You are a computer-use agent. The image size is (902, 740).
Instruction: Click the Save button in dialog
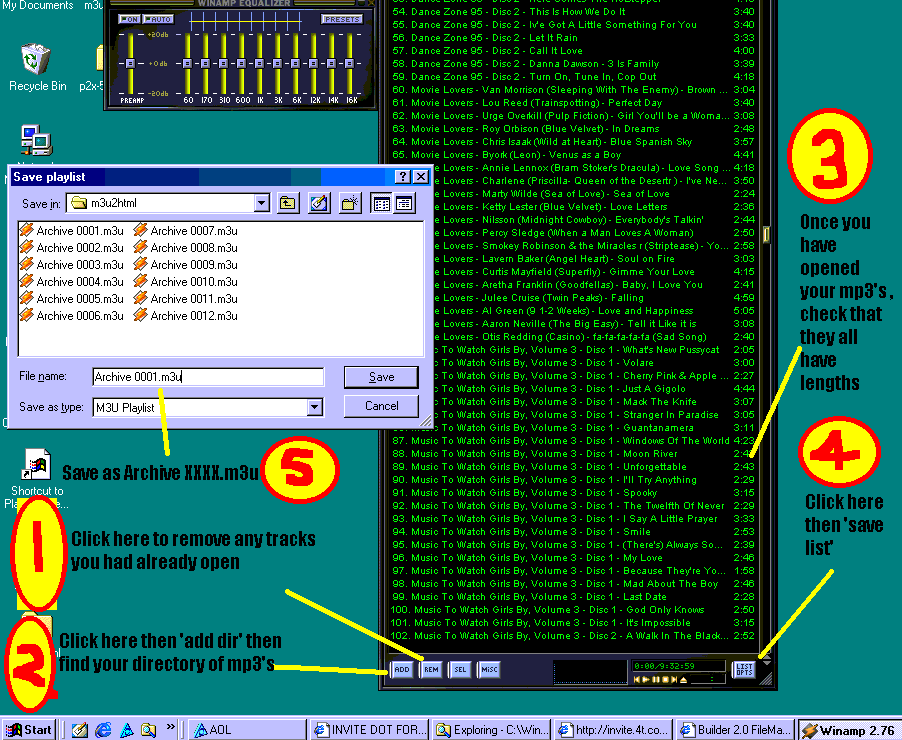(x=381, y=377)
